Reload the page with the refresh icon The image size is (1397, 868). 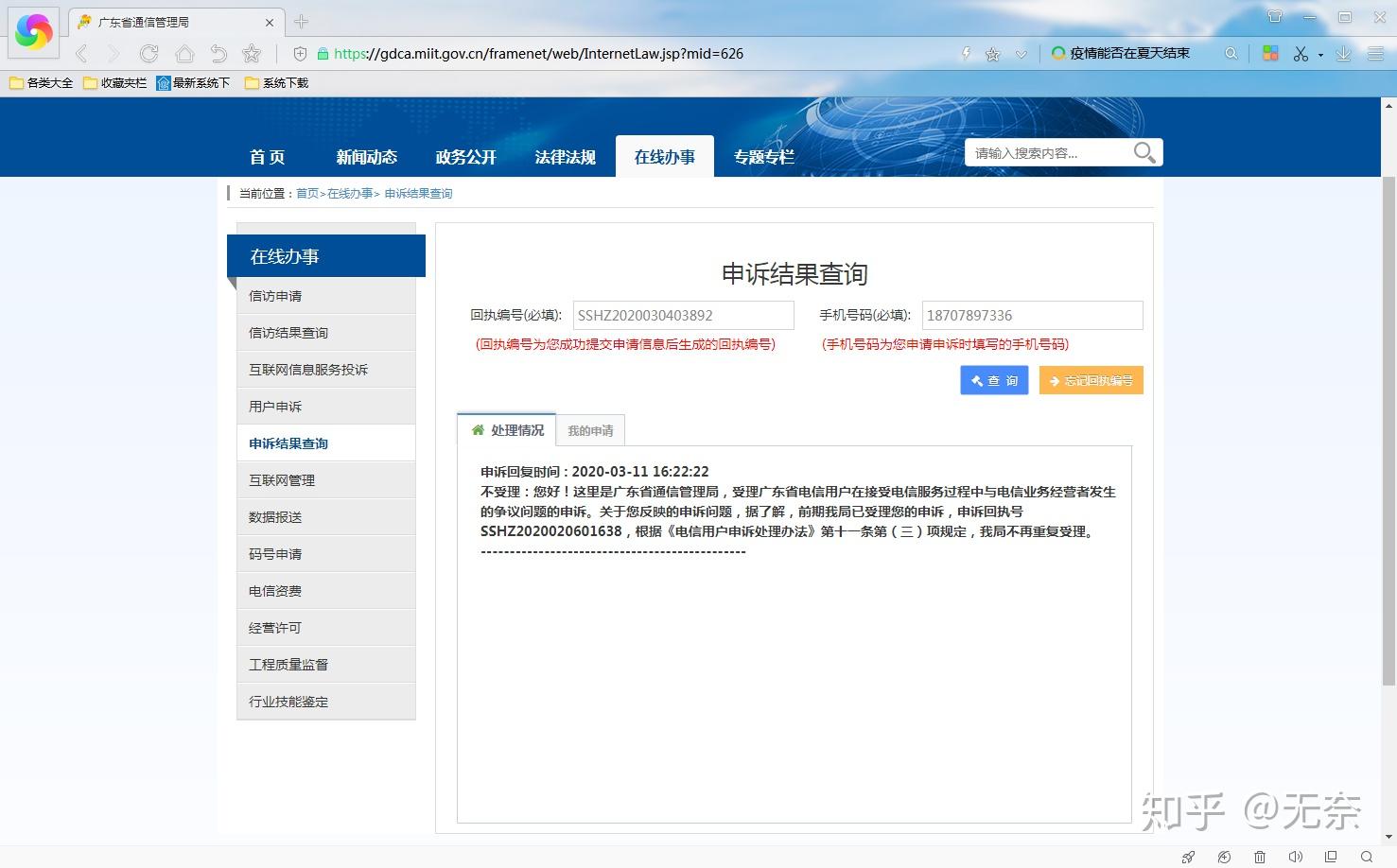click(x=148, y=54)
